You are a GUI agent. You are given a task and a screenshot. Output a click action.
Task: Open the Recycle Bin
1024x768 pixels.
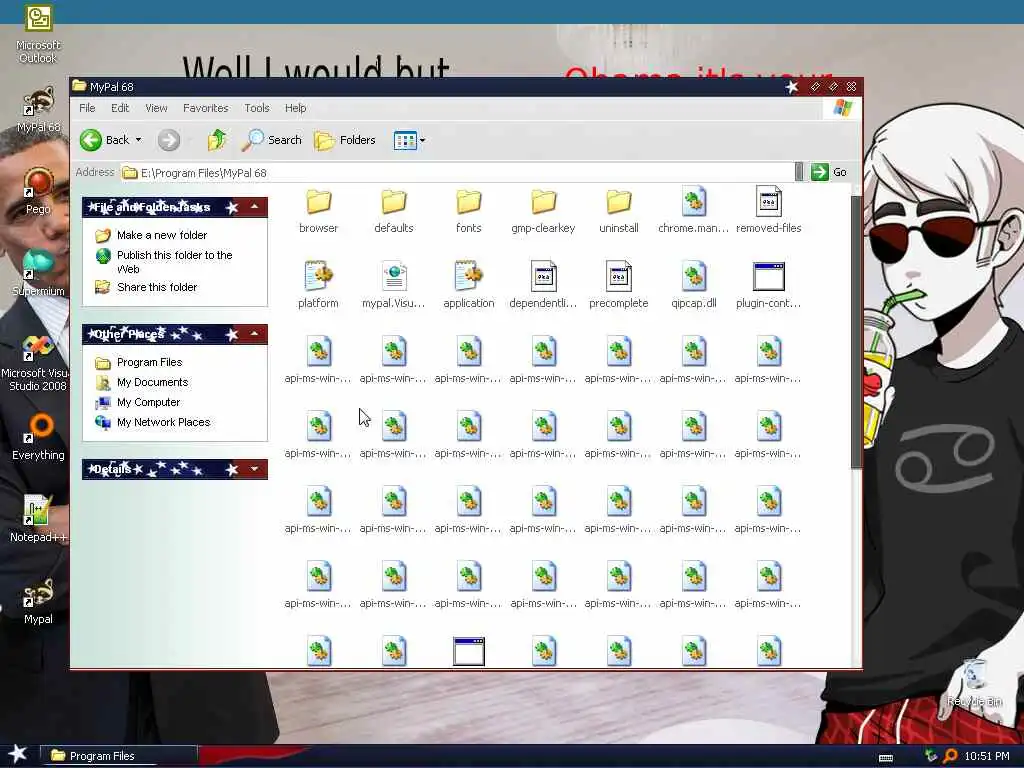tap(974, 683)
